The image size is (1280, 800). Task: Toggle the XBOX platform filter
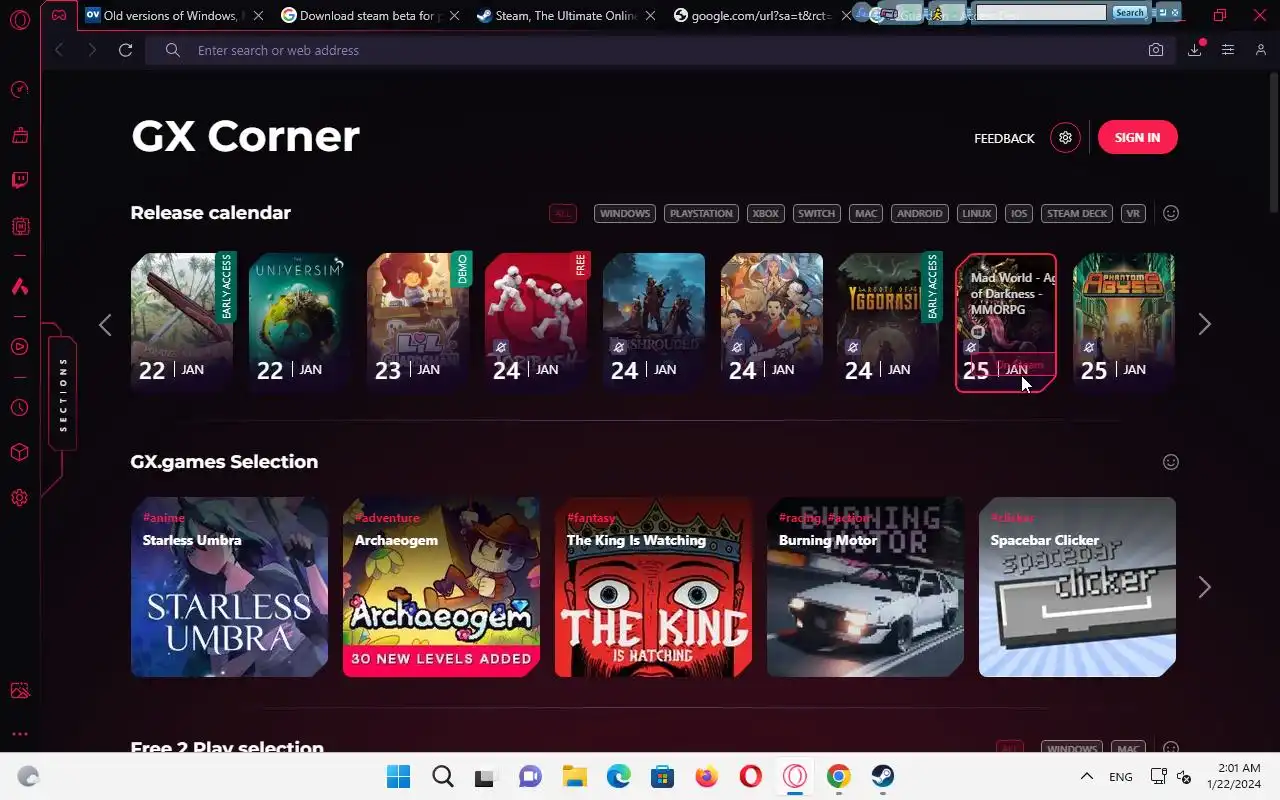766,213
